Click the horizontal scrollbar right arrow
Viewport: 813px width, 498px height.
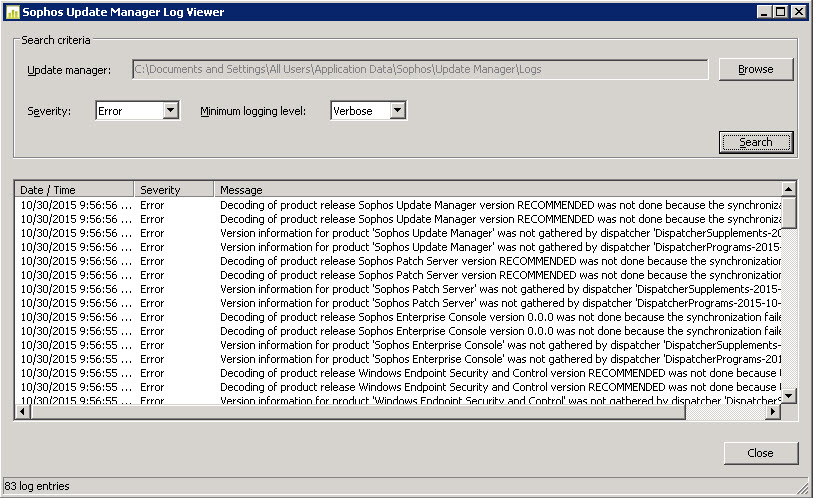[x=773, y=411]
